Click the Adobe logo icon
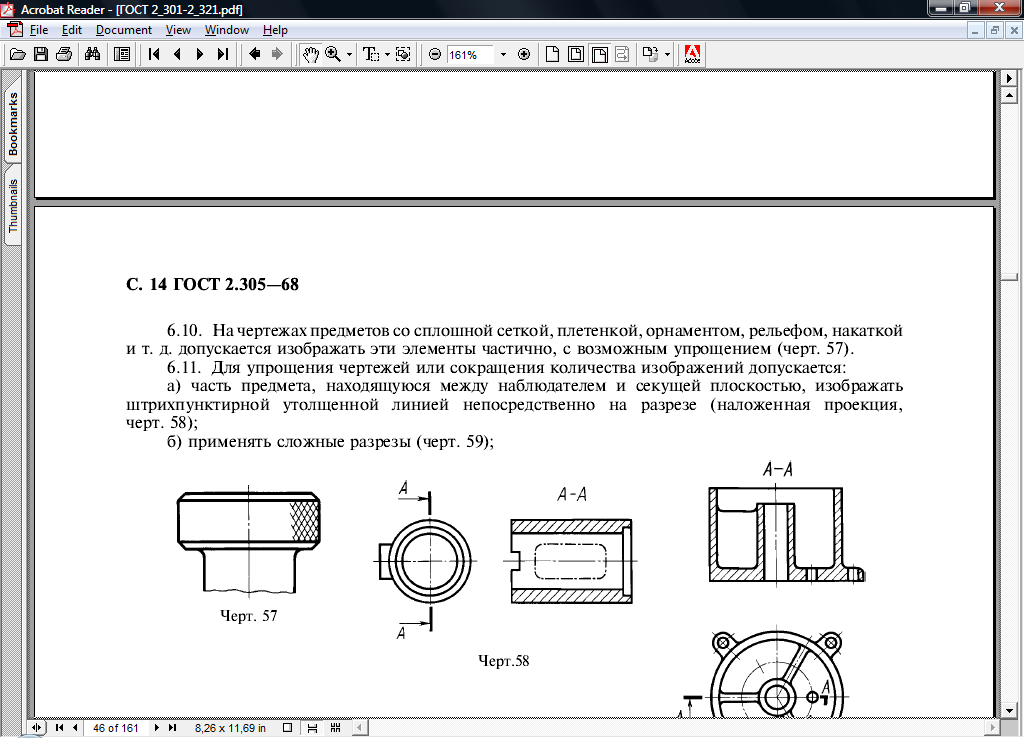 tap(692, 54)
